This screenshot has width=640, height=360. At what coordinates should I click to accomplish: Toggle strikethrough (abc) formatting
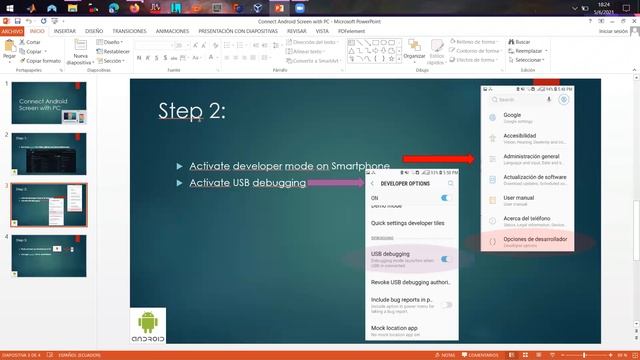tap(174, 58)
